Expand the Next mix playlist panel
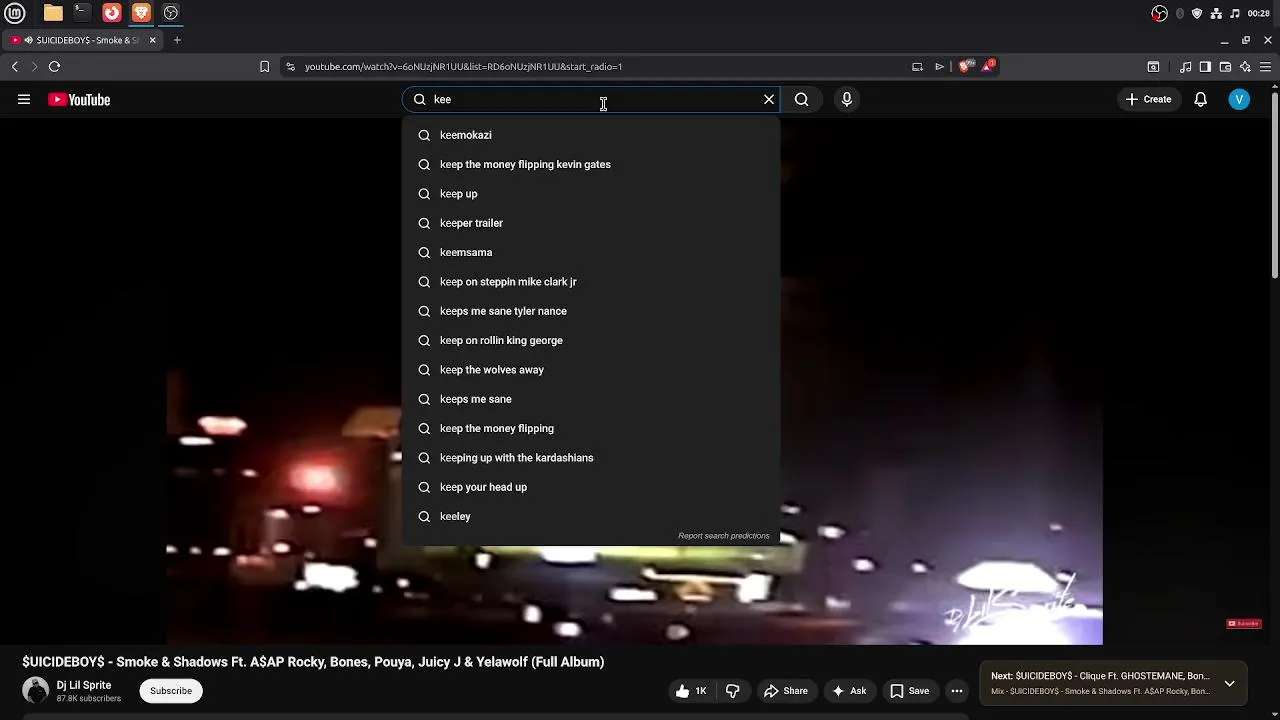 pyautogui.click(x=1229, y=684)
